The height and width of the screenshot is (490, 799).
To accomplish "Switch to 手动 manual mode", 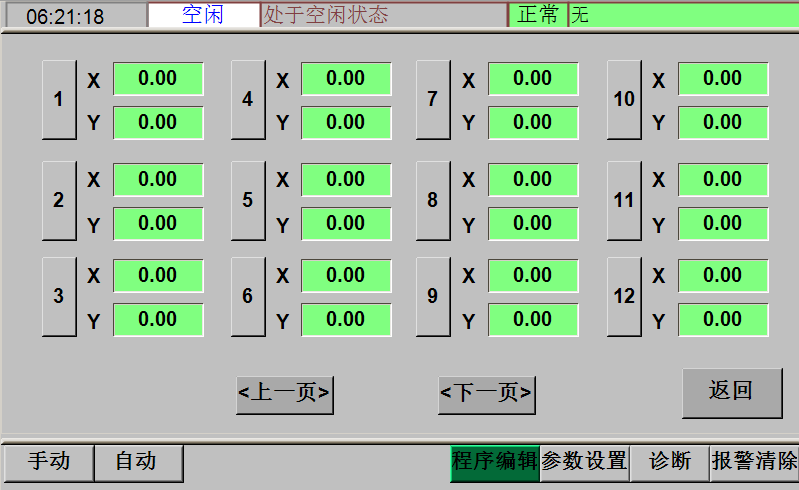I will pos(48,462).
